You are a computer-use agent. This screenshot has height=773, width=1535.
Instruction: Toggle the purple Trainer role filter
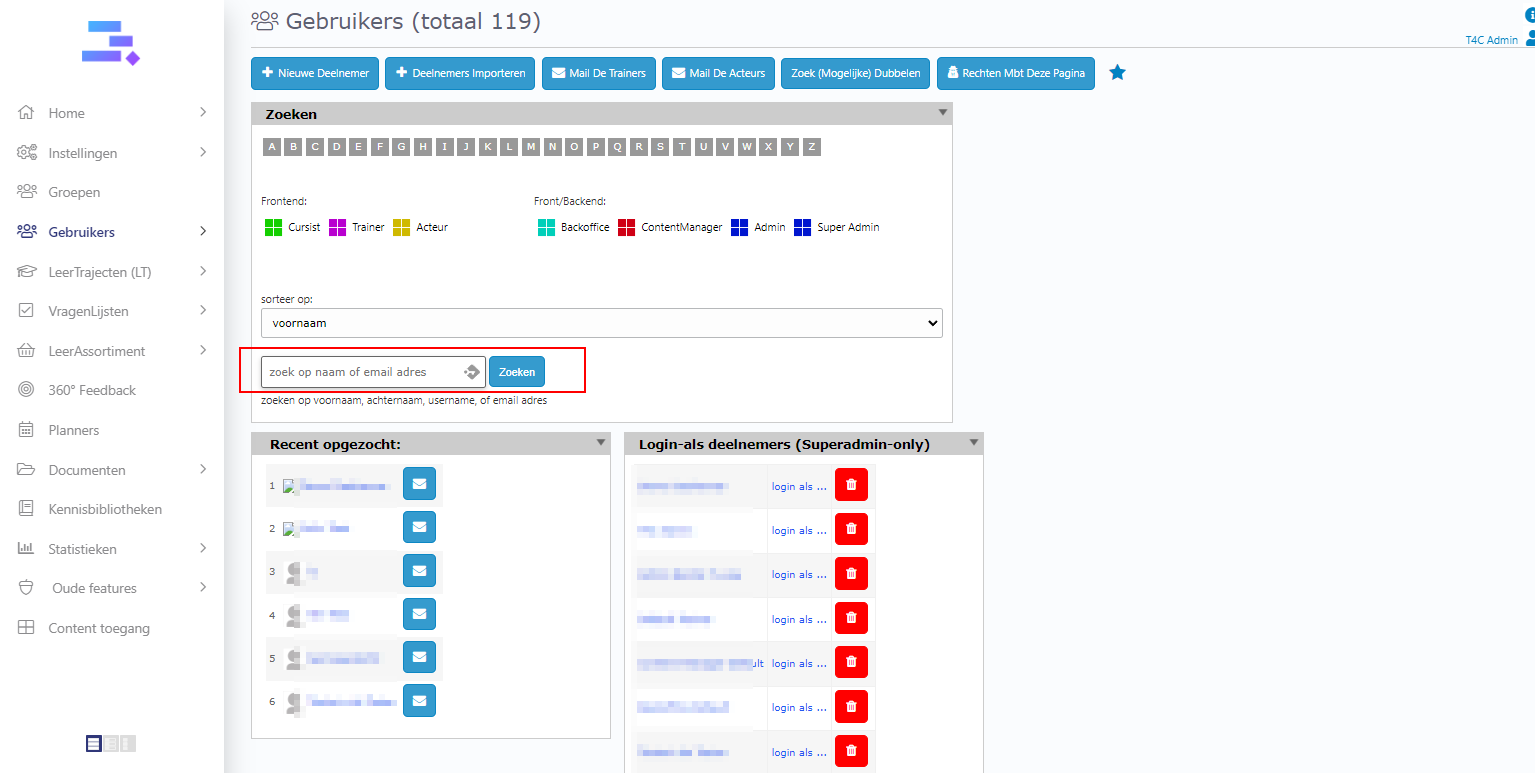(x=338, y=227)
